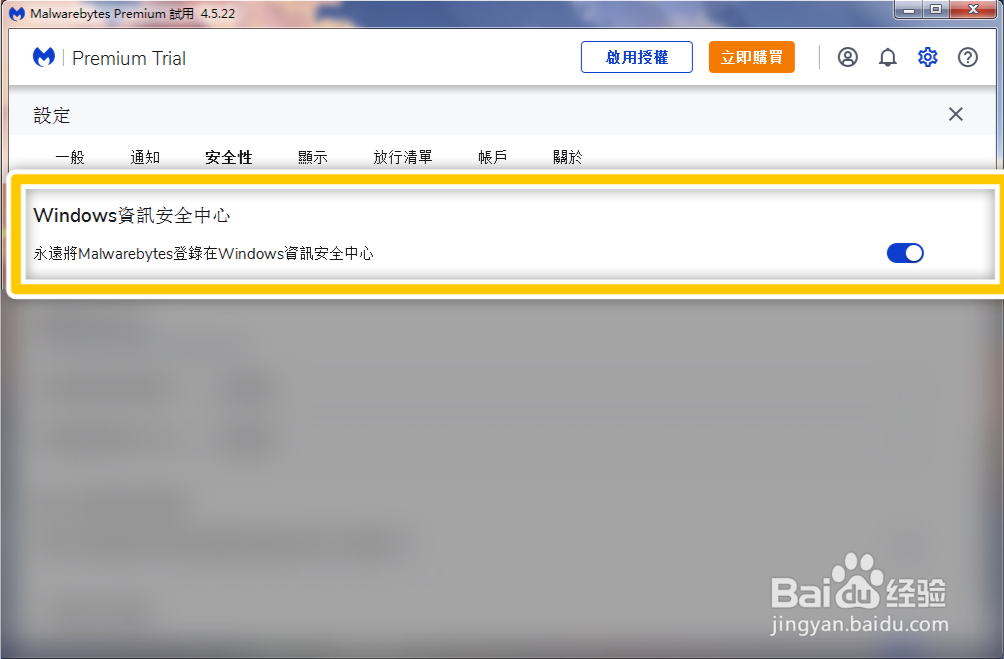Open the notifications bell
Image resolution: width=1004 pixels, height=659 pixels.
point(887,58)
